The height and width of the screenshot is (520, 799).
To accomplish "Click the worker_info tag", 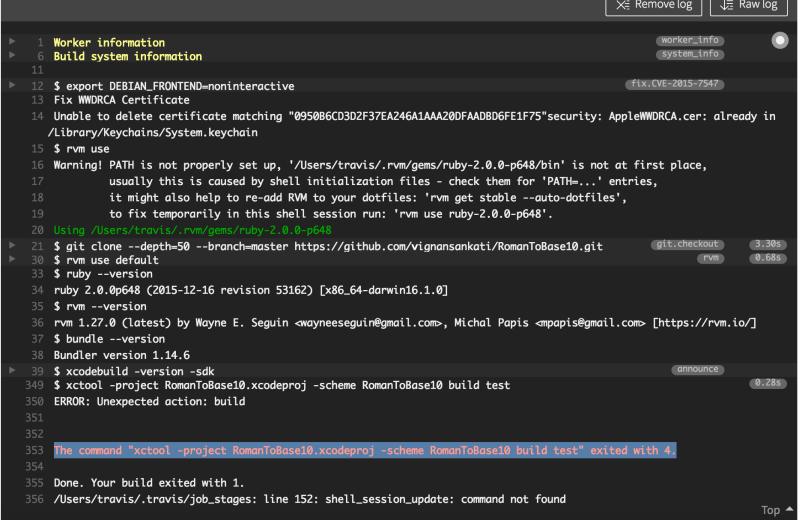I will (x=690, y=40).
